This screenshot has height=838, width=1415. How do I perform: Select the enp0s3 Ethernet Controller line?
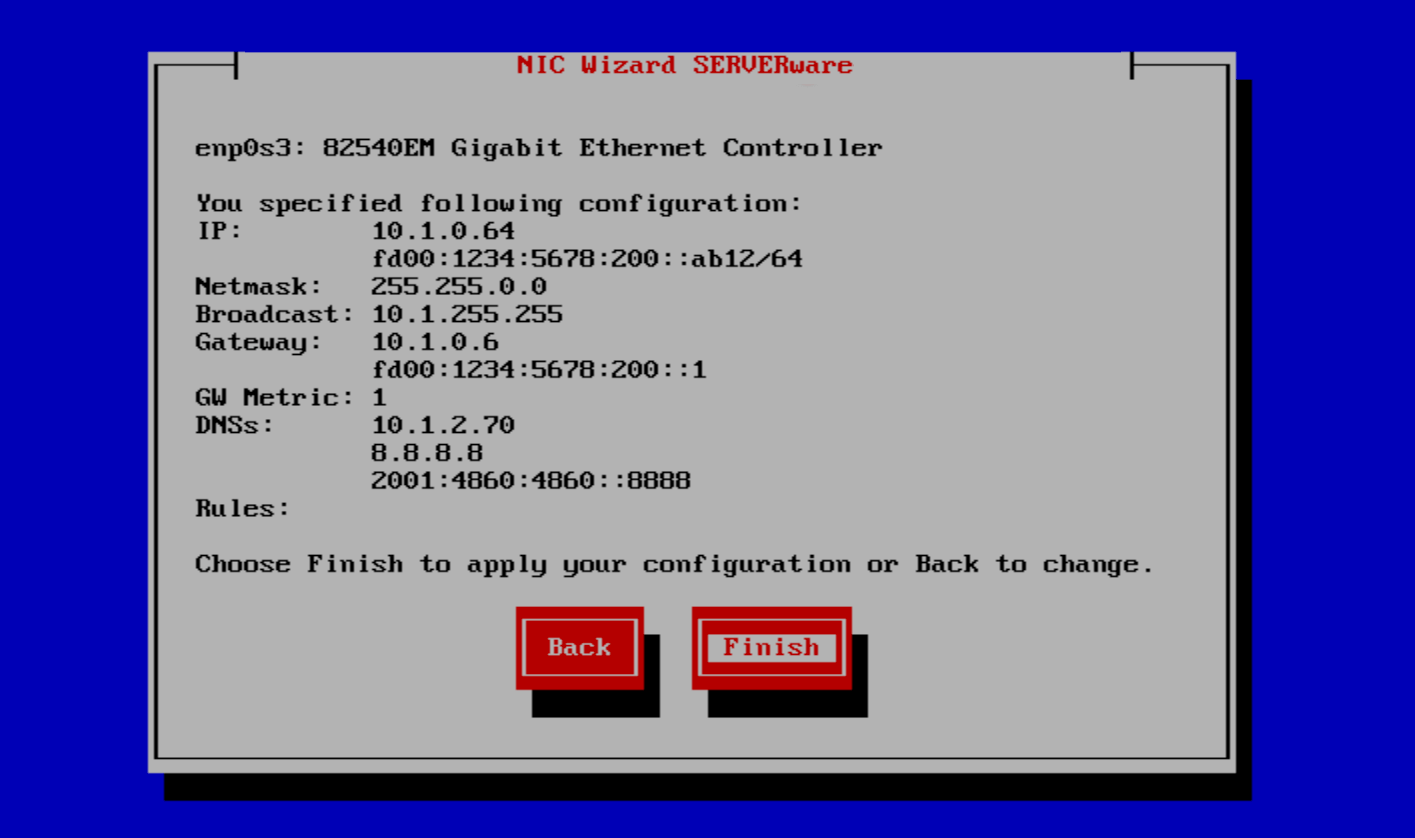coord(538,149)
